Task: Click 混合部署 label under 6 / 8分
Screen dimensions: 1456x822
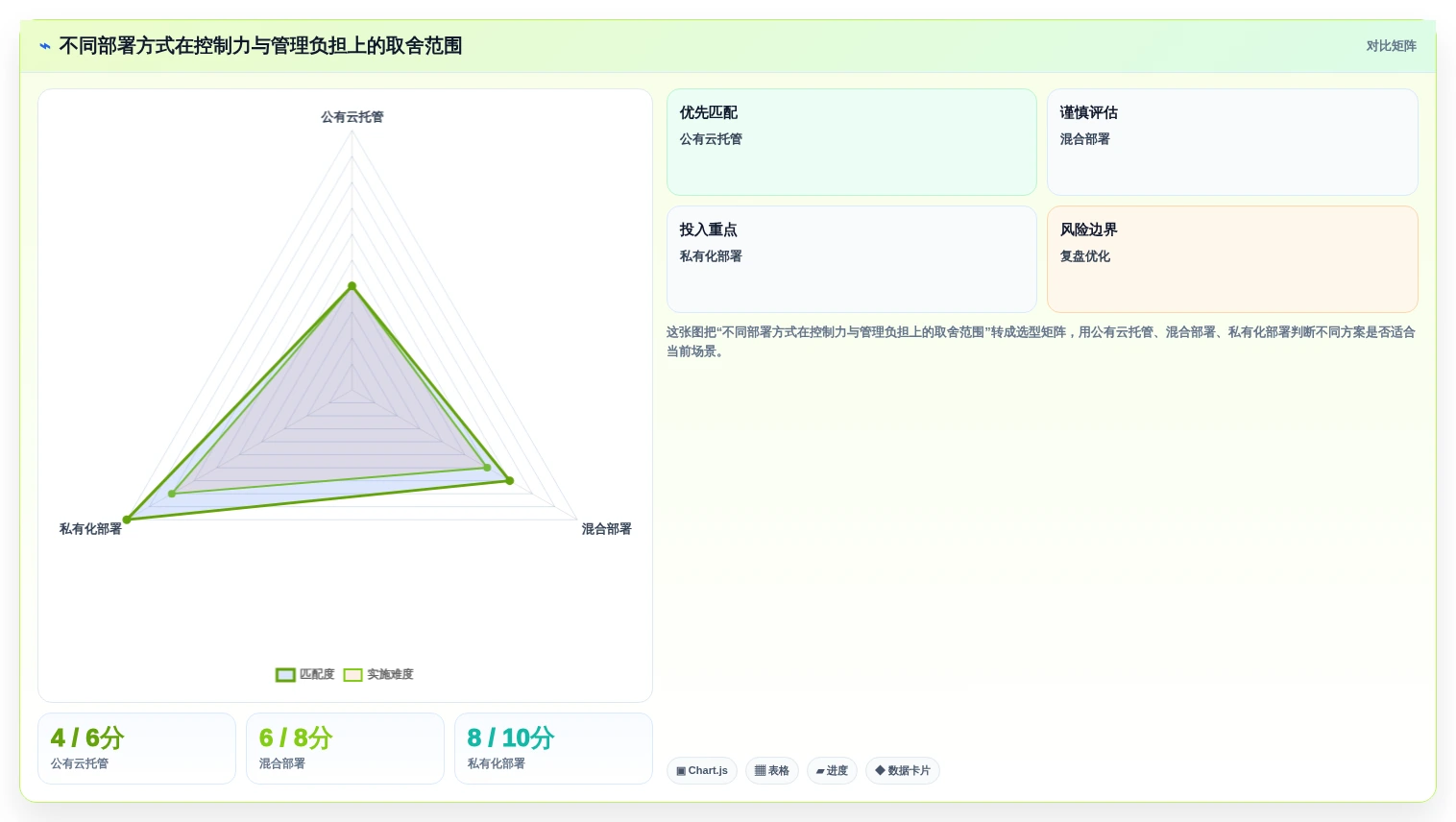Action: 282,764
